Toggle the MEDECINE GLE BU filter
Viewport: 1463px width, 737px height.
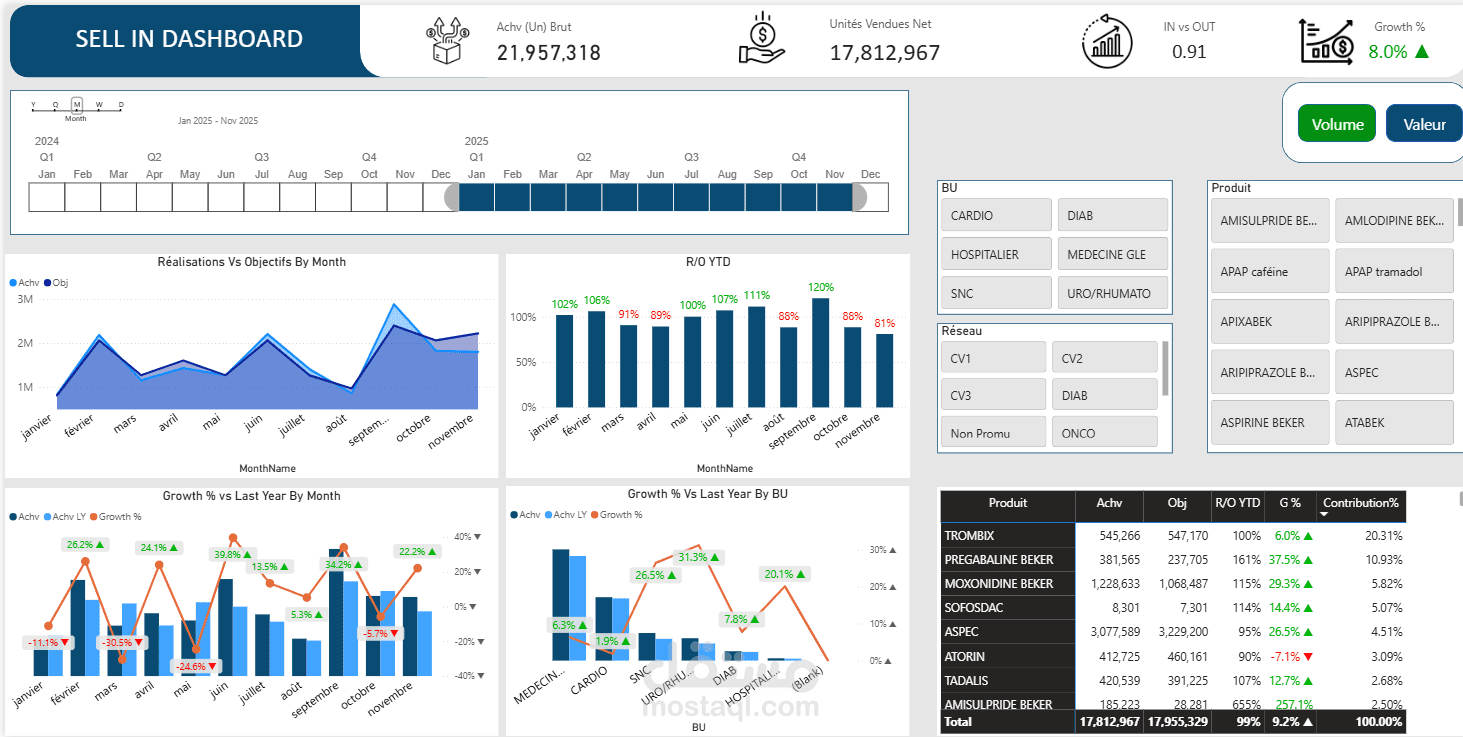(x=1112, y=254)
